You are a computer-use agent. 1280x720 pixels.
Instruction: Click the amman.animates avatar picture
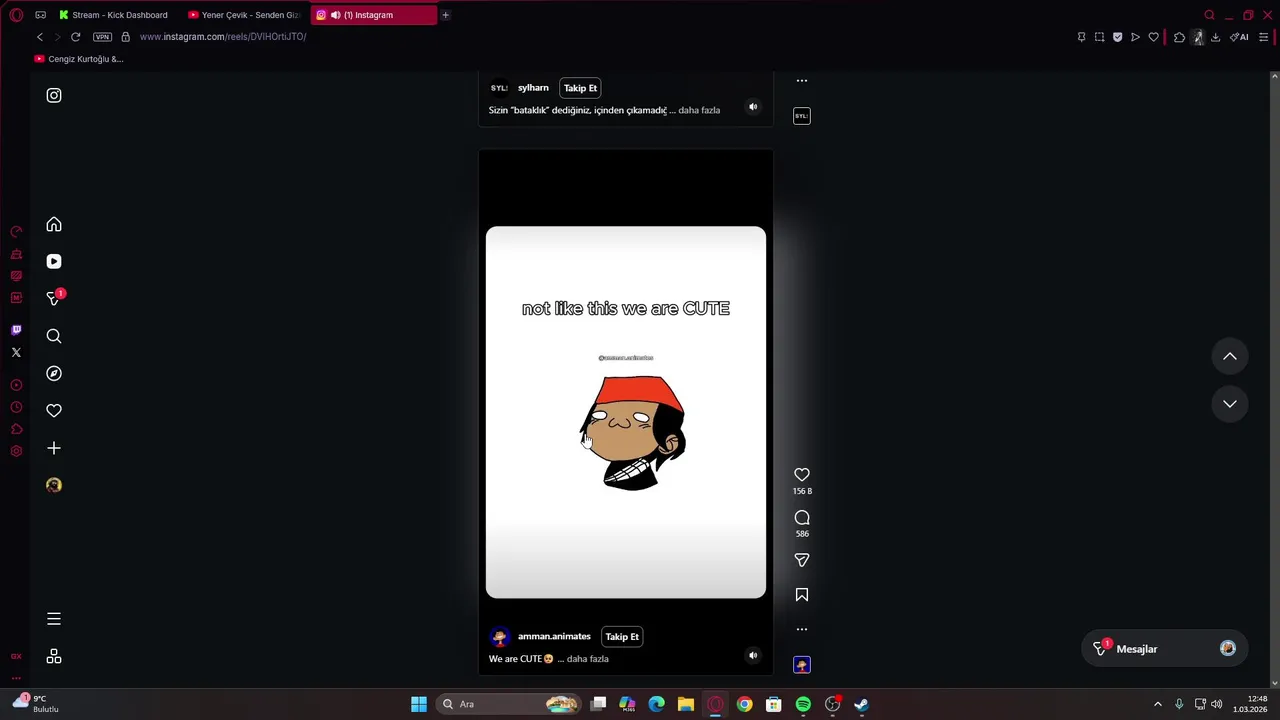click(x=499, y=637)
